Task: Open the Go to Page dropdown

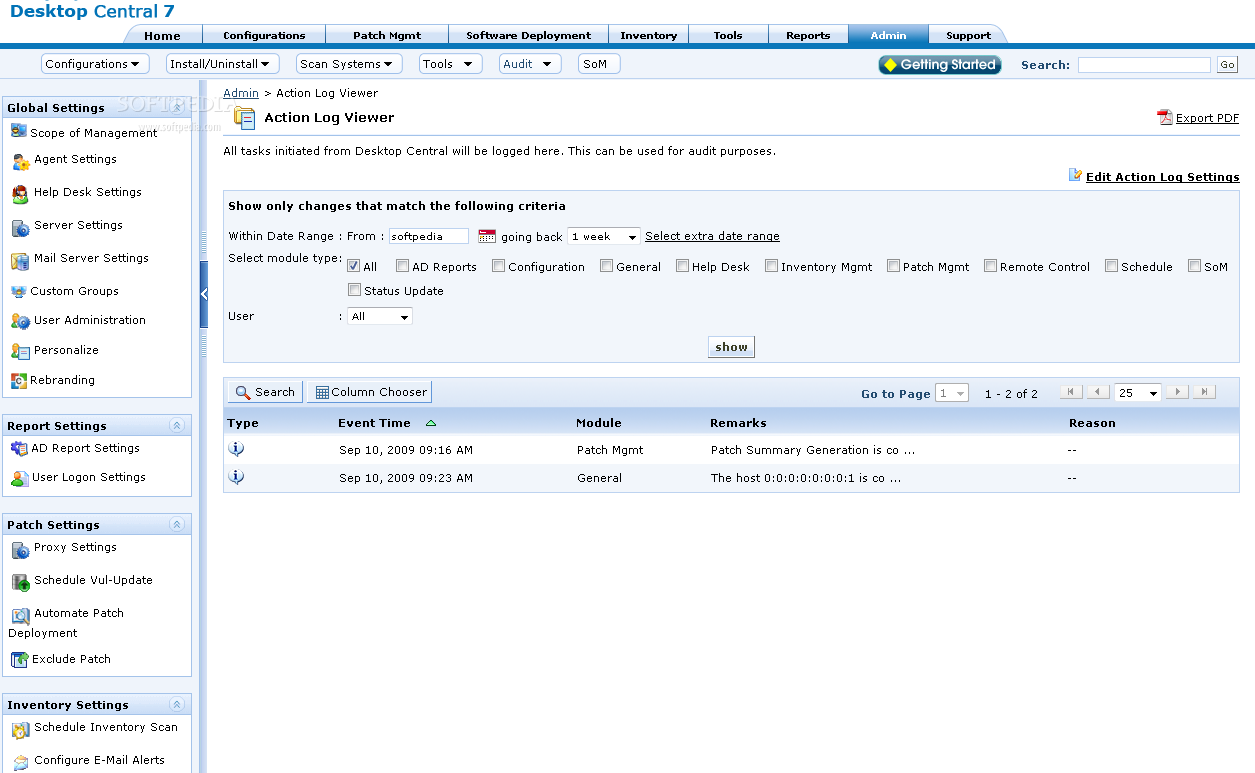Action: 952,393
